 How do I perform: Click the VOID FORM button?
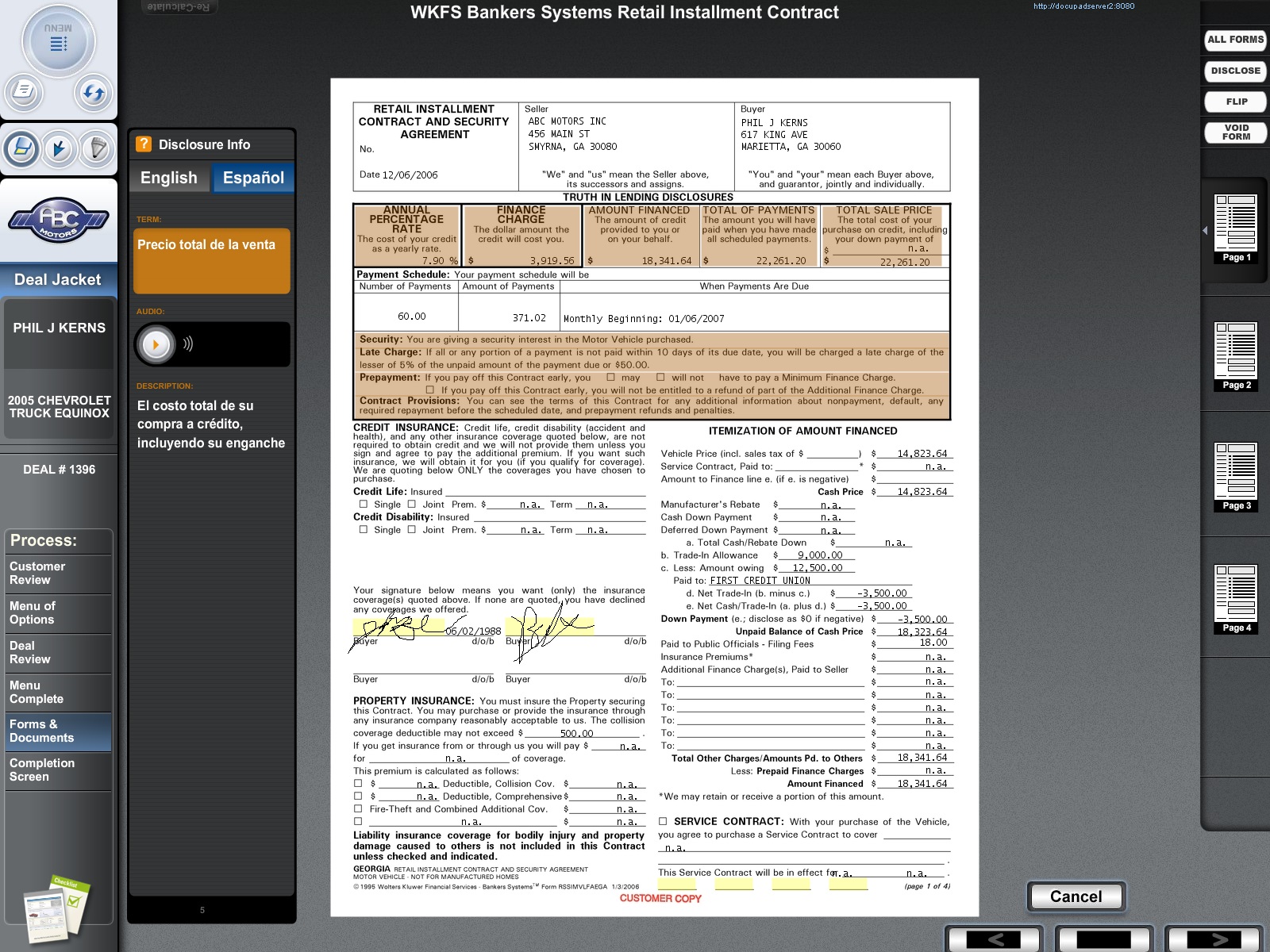pyautogui.click(x=1235, y=132)
